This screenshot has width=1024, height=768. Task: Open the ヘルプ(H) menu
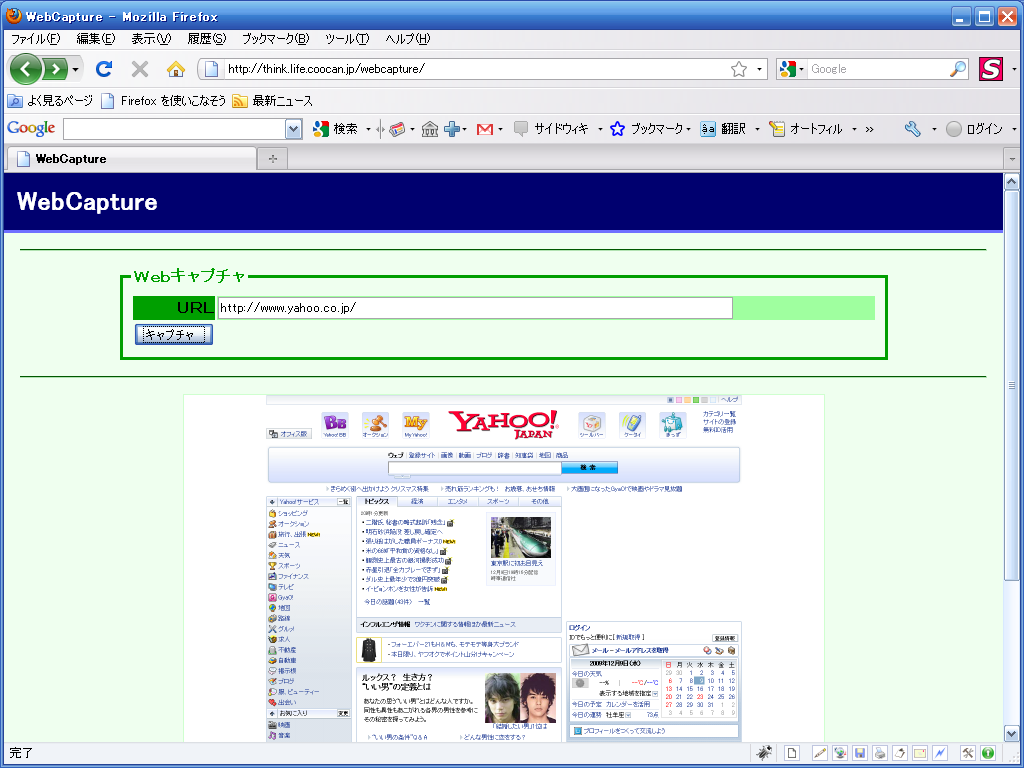tap(408, 39)
